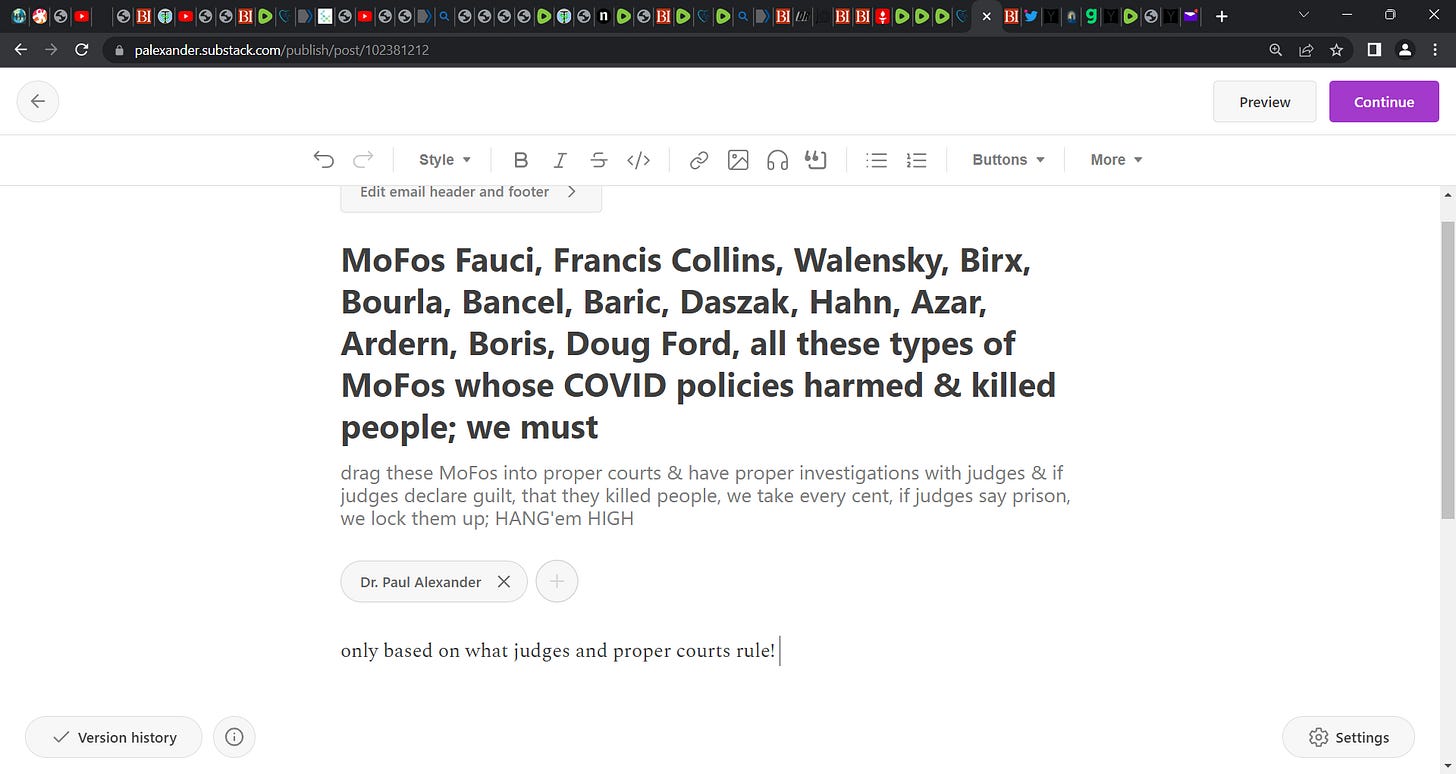This screenshot has width=1456, height=774.
Task: View site info lock icon
Action: pos(119,50)
